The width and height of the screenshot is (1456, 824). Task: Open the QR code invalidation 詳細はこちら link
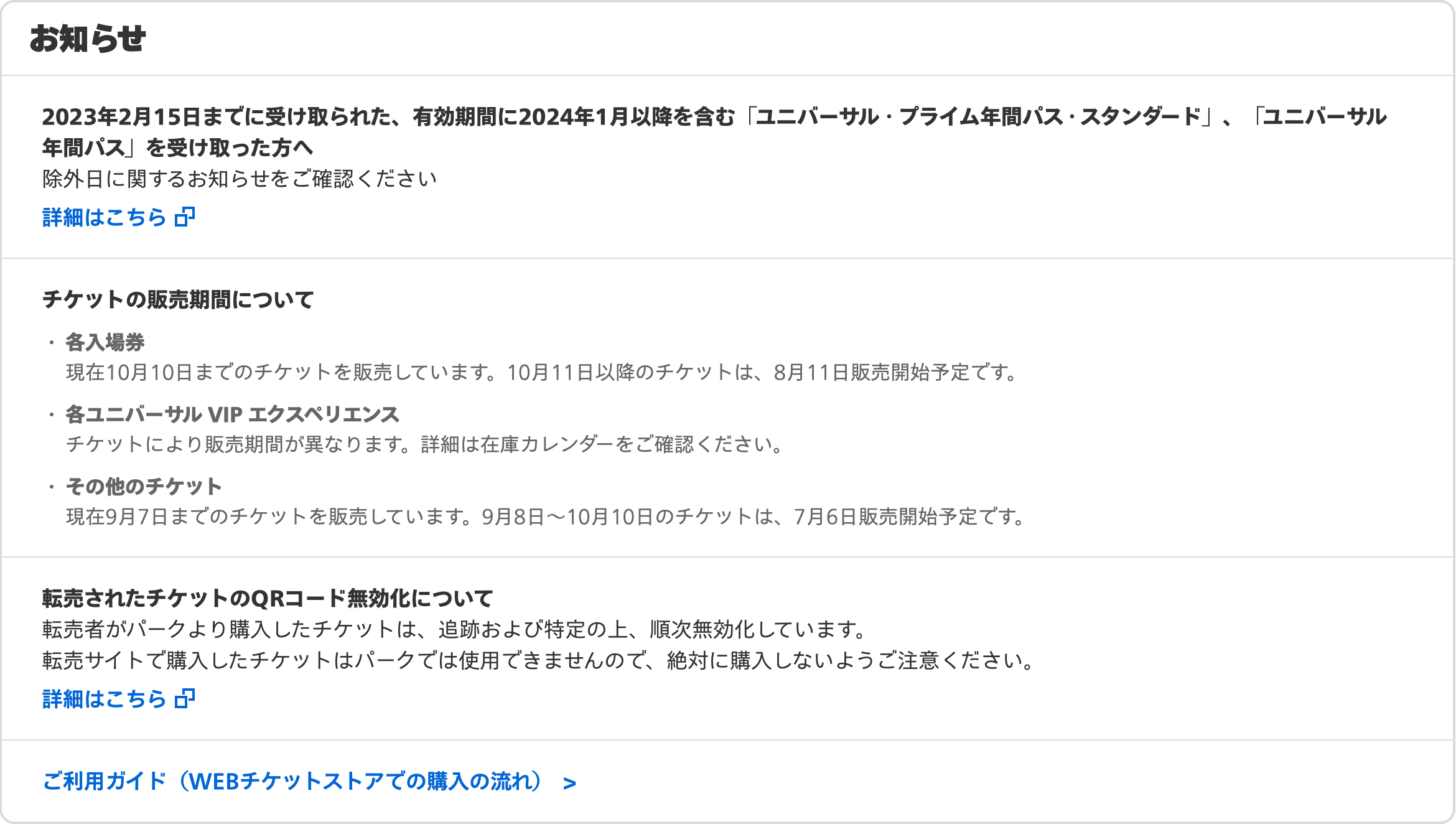point(118,699)
